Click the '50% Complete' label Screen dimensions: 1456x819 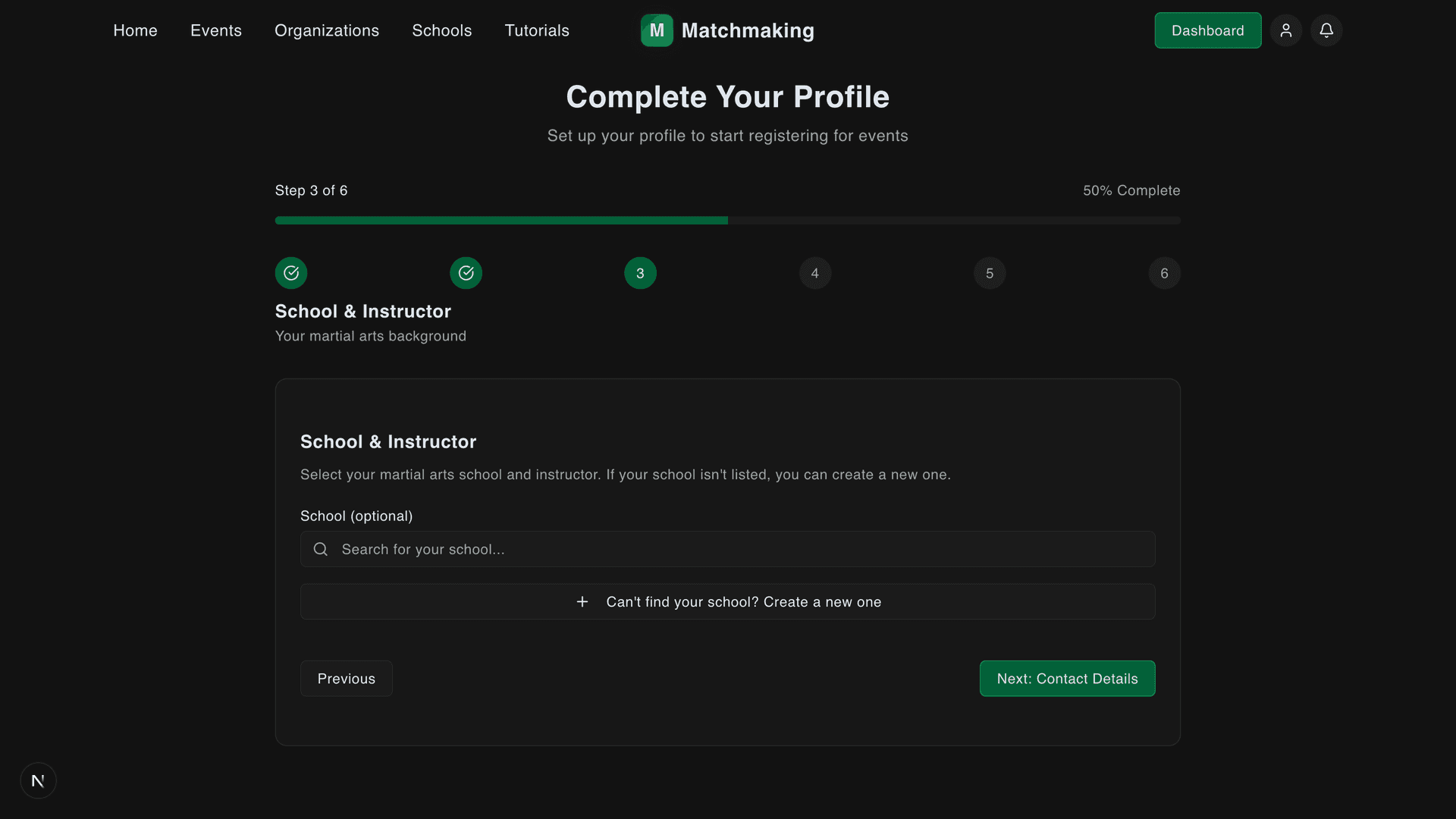click(1131, 190)
